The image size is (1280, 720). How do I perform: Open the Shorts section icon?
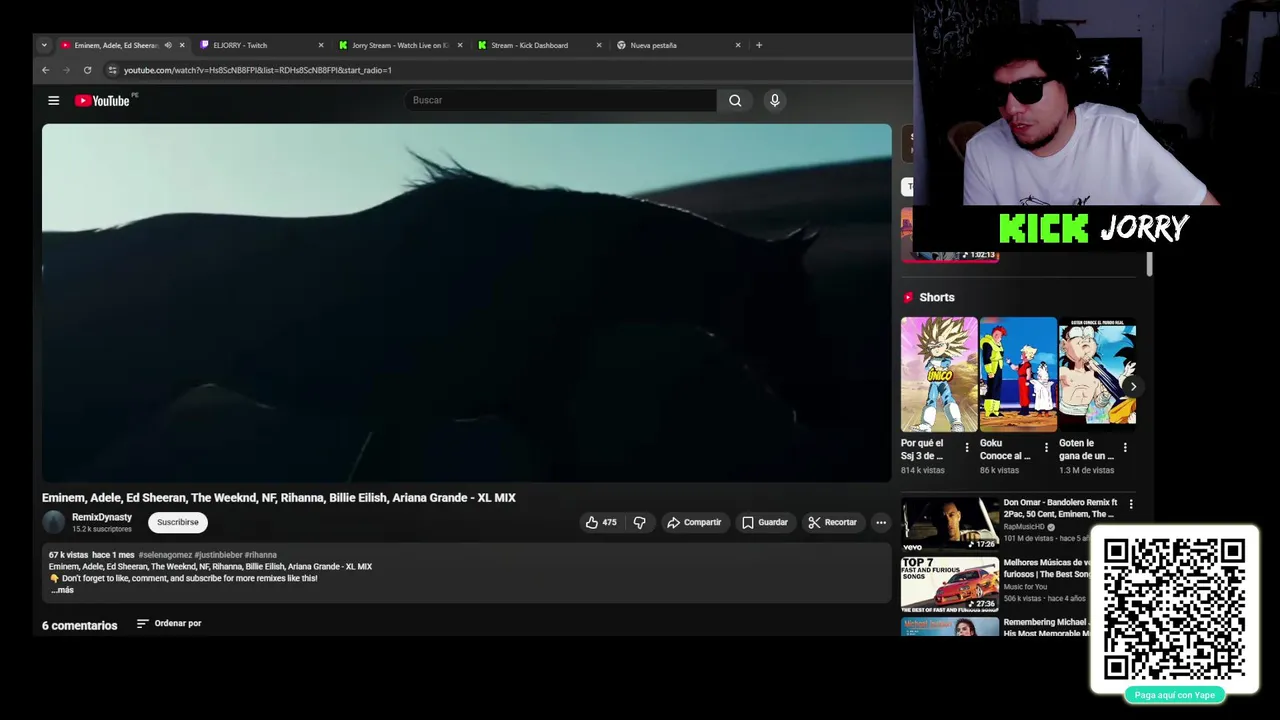pyautogui.click(x=908, y=297)
